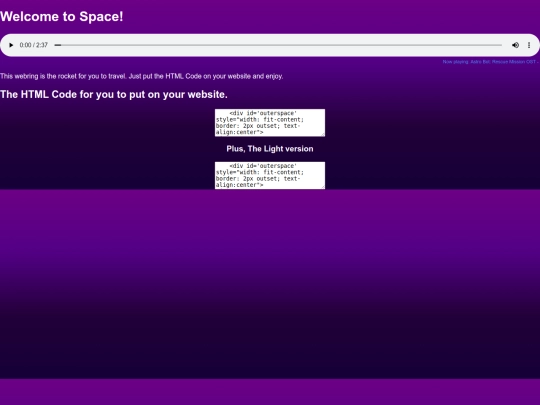Mute the audio player volume
Screen dimensions: 540x405
click(515, 45)
